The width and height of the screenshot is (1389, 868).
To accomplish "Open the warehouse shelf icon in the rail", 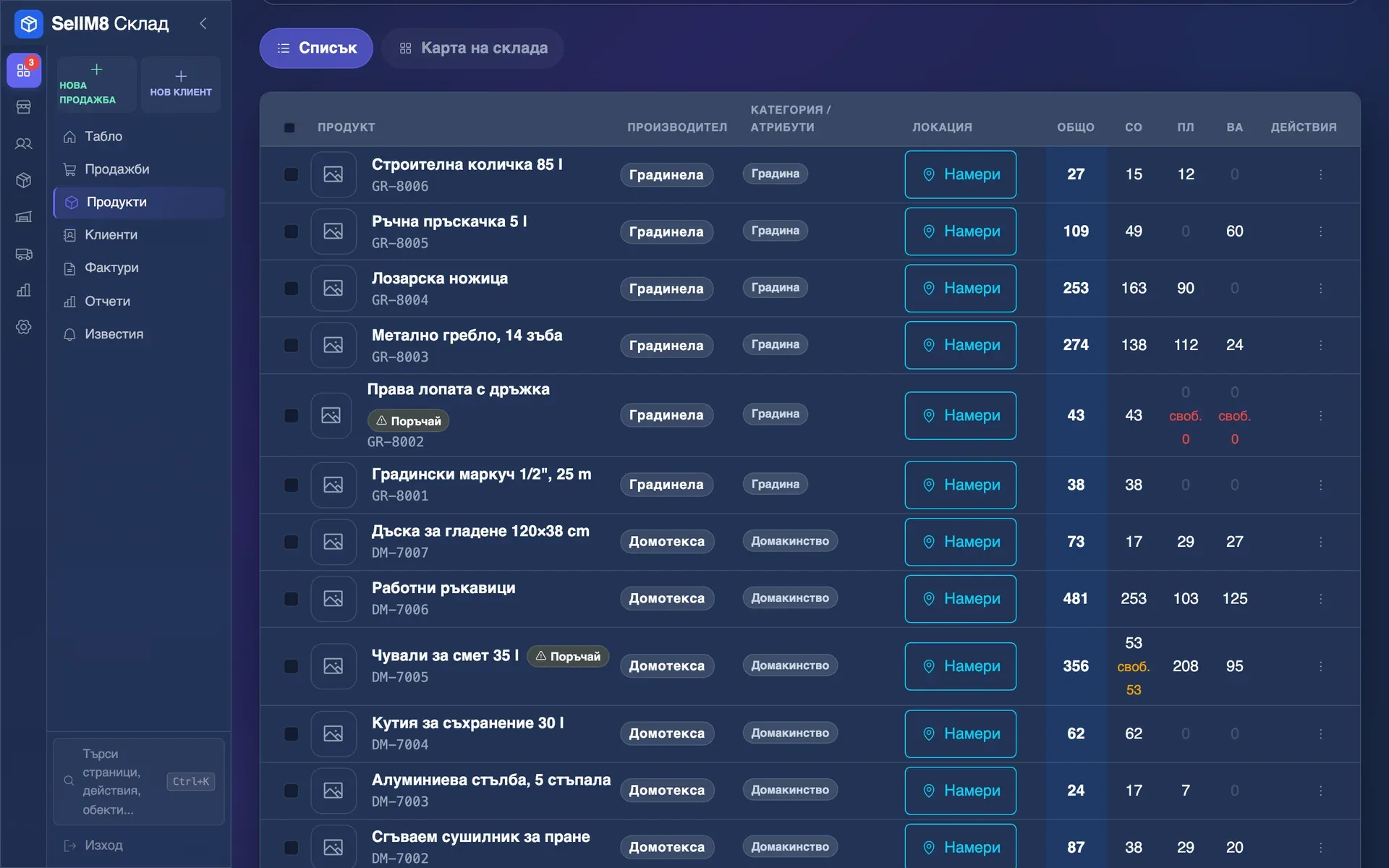I will click(x=24, y=217).
